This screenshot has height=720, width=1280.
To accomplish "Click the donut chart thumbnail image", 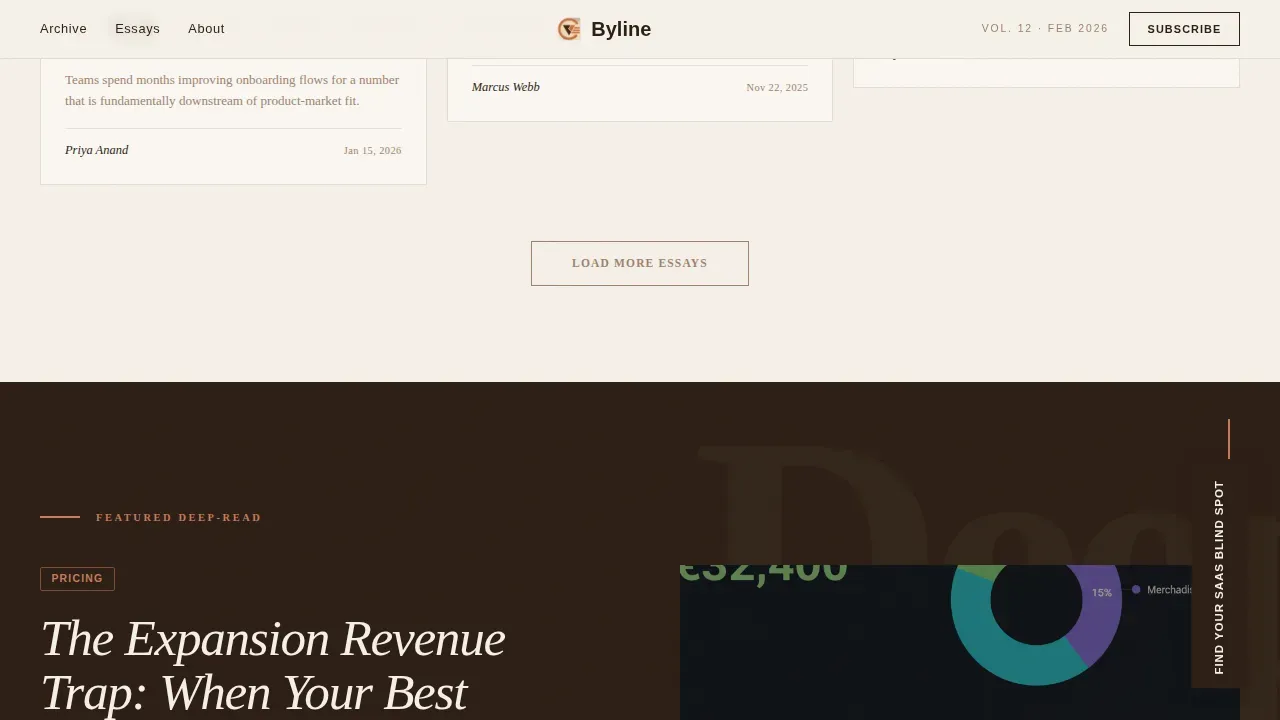I will pyautogui.click(x=960, y=642).
